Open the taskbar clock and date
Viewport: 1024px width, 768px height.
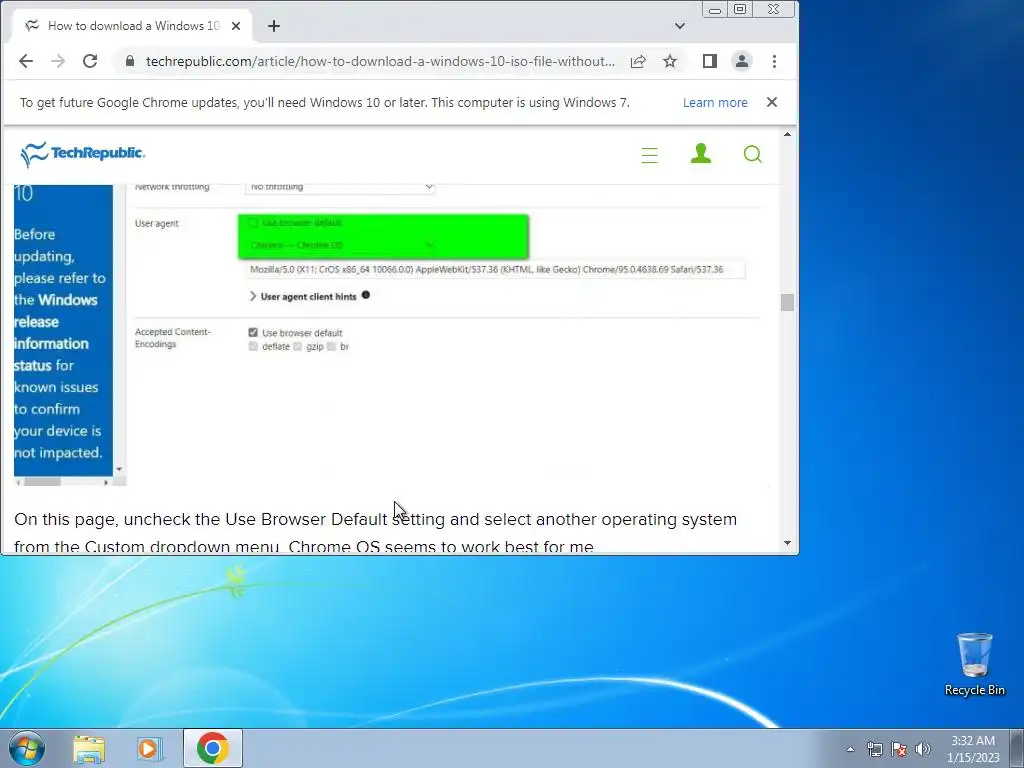(973, 749)
